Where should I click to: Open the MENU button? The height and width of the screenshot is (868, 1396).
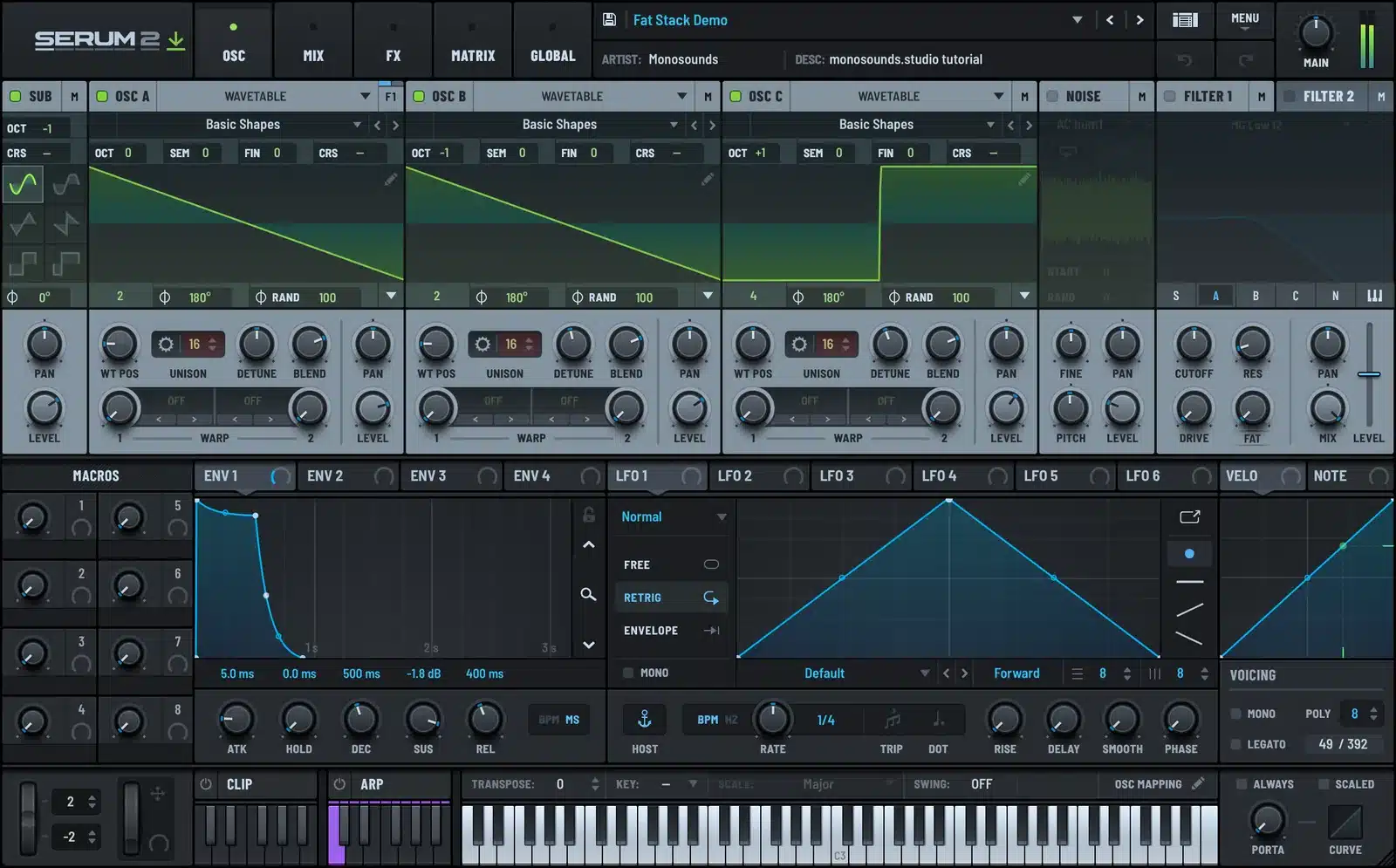[x=1245, y=20]
